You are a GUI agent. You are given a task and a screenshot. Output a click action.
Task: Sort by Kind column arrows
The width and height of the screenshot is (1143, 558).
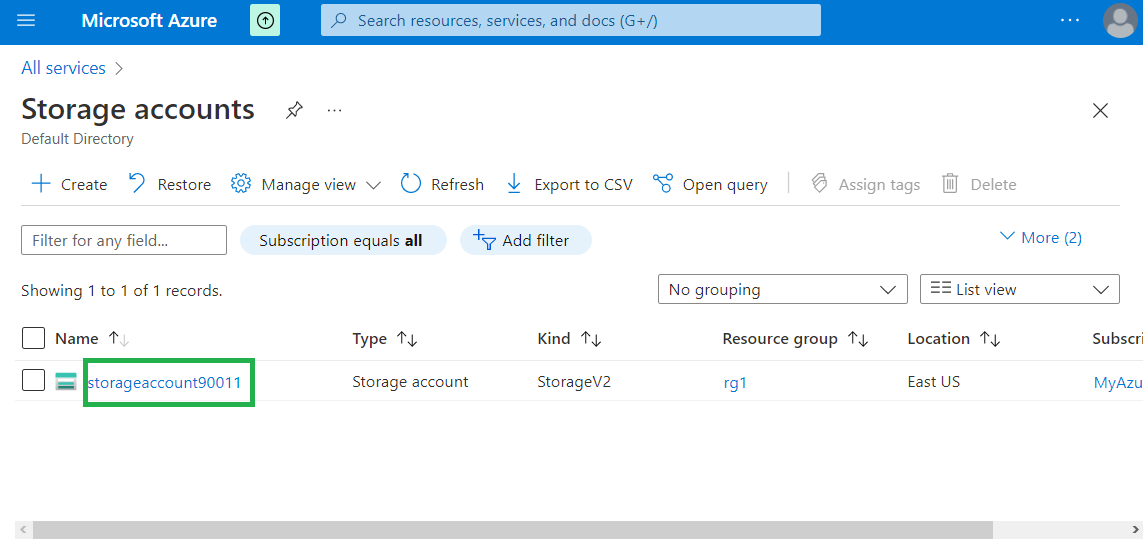[x=590, y=339]
